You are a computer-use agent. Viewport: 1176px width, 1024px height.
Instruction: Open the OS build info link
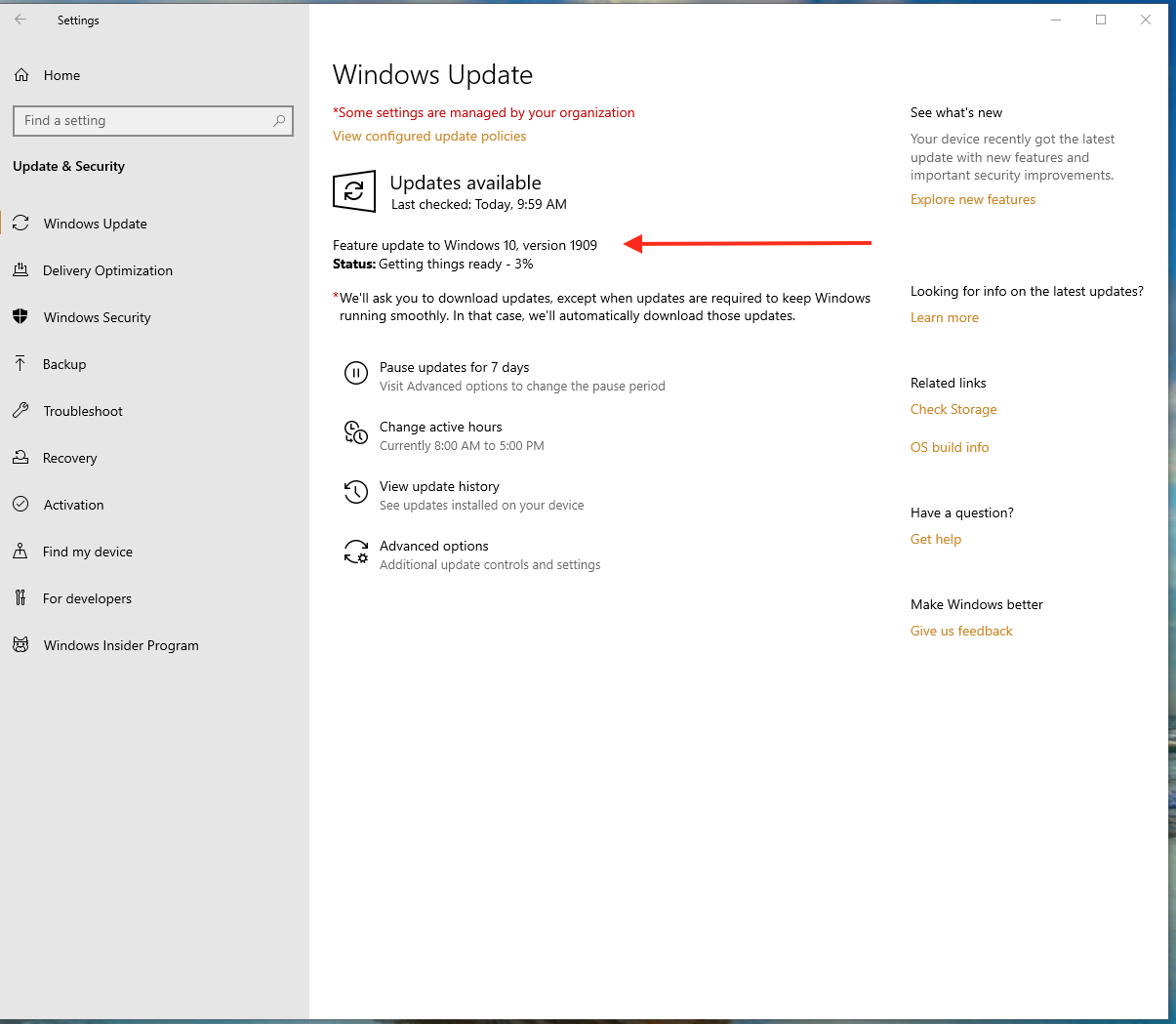[x=950, y=447]
